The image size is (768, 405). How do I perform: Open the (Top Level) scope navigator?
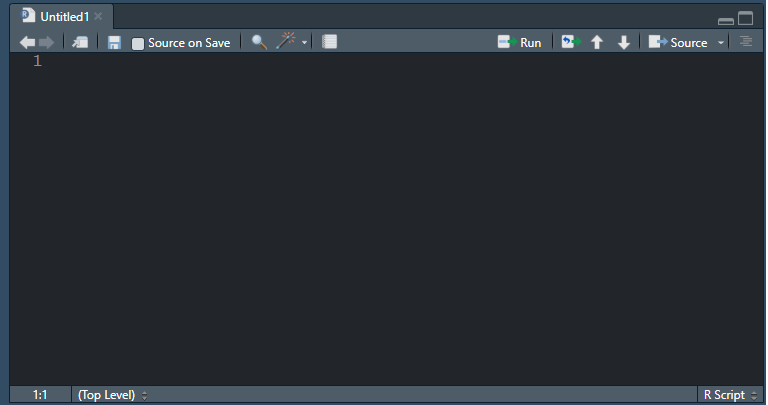pyautogui.click(x=112, y=395)
